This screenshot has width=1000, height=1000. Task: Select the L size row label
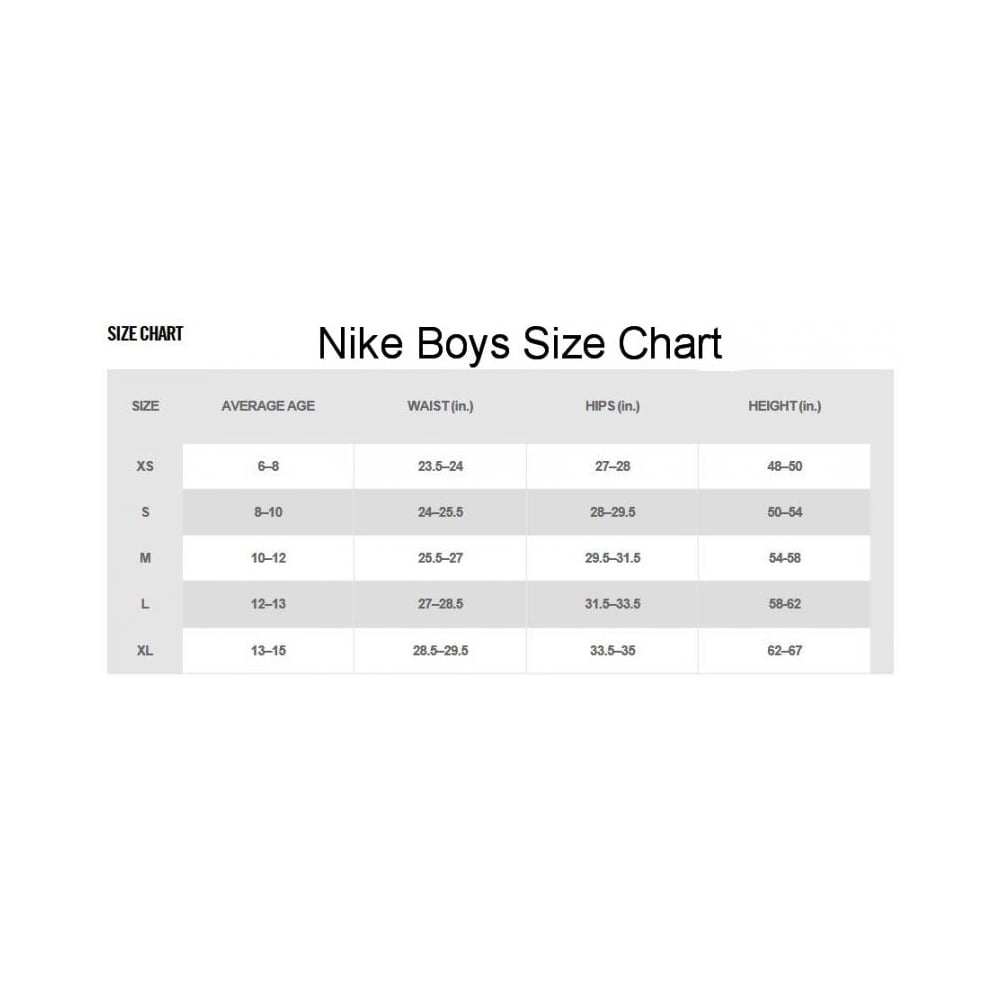(x=145, y=604)
